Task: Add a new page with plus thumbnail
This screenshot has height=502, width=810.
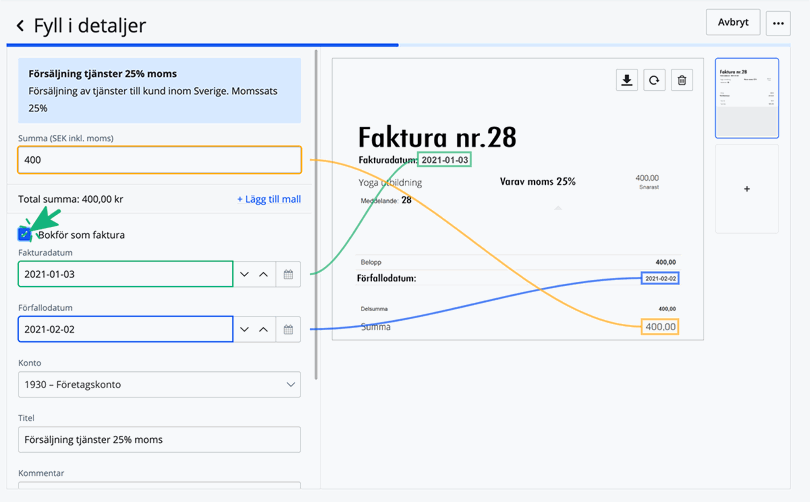Action: pyautogui.click(x=746, y=189)
